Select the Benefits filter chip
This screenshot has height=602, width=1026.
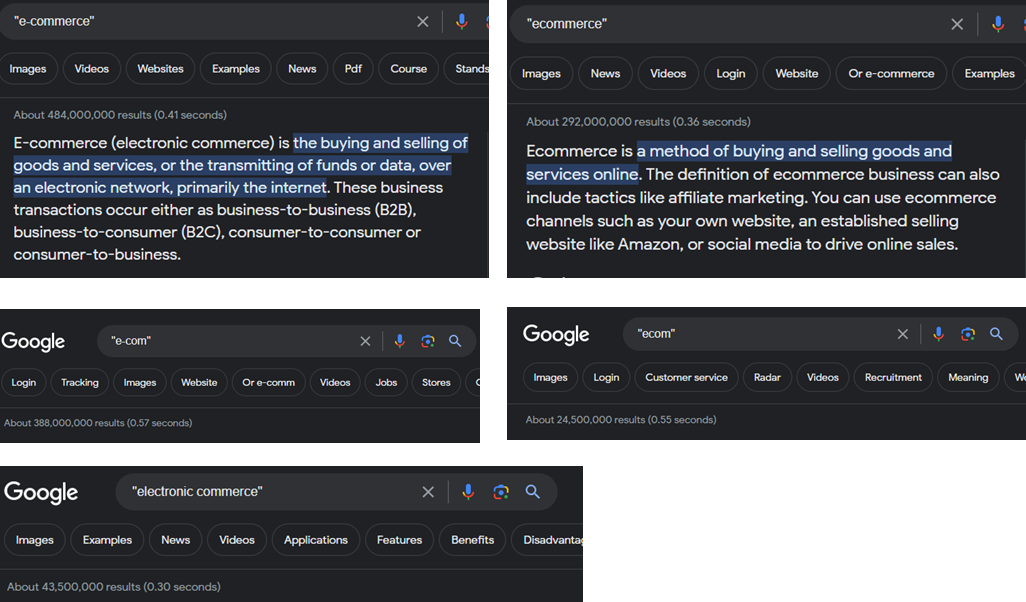[472, 540]
